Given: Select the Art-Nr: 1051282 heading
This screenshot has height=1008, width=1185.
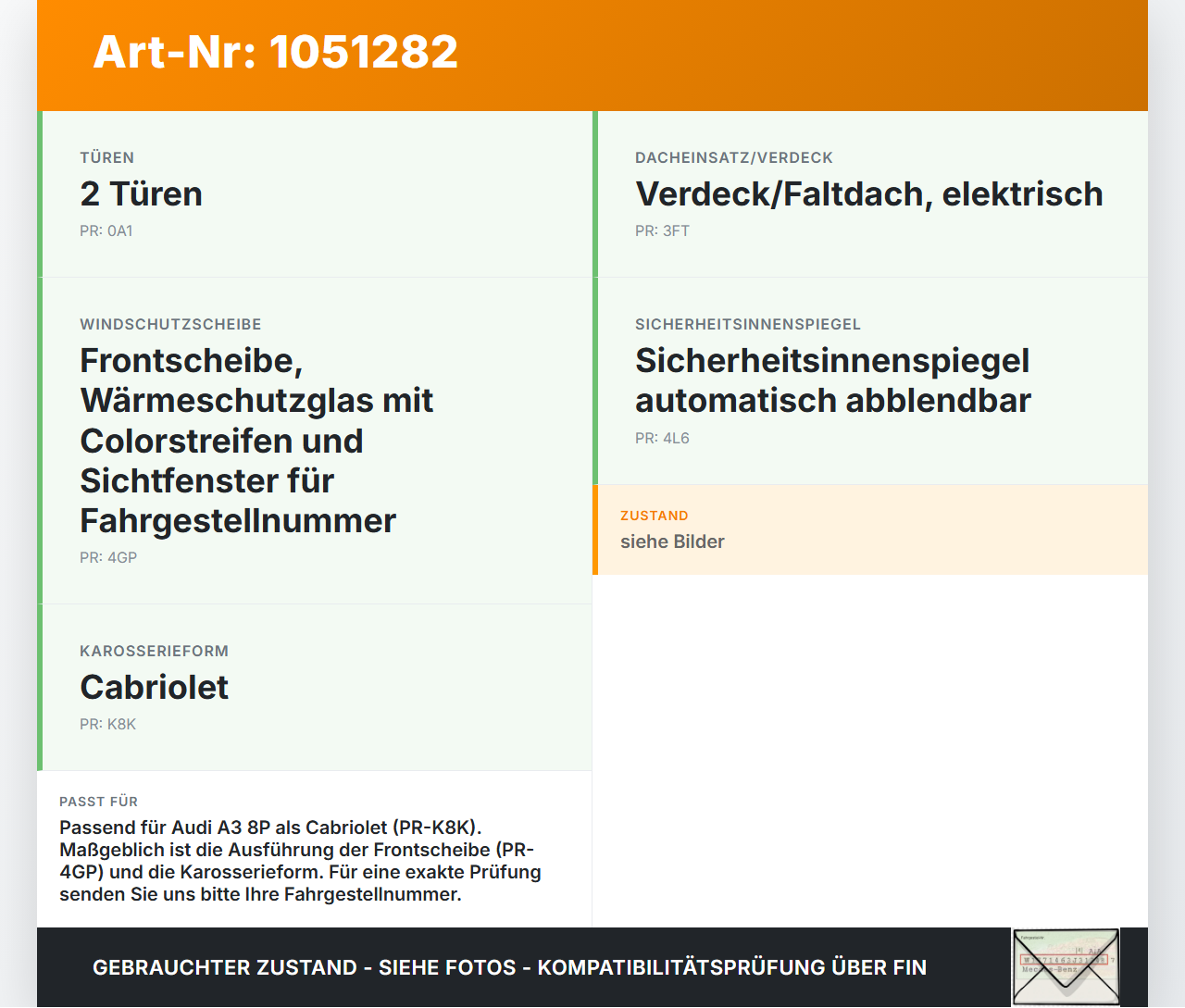Looking at the screenshot, I should pos(275,52).
